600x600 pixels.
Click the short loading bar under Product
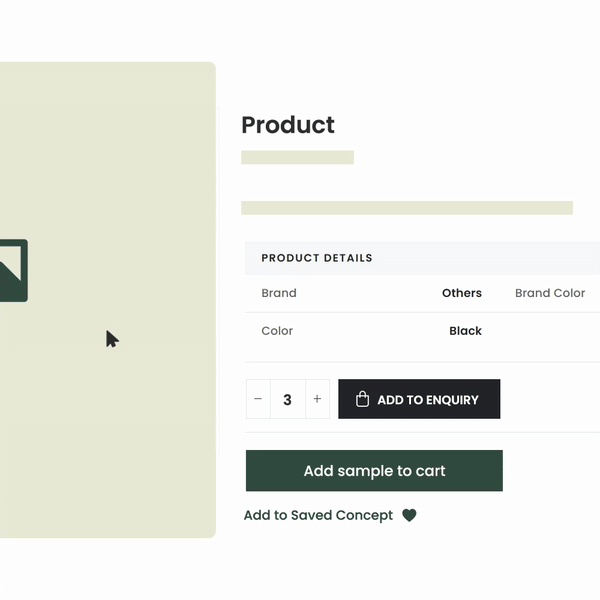297,157
